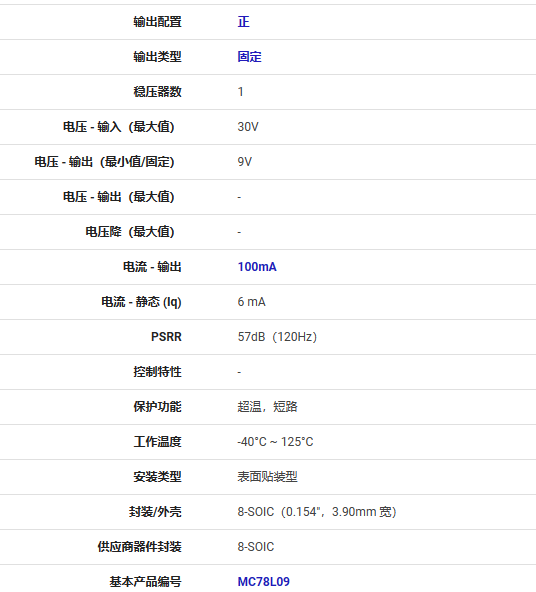The image size is (536, 592).
Task: Click the -40°C ~ 125°C temperature value
Action: [275, 442]
